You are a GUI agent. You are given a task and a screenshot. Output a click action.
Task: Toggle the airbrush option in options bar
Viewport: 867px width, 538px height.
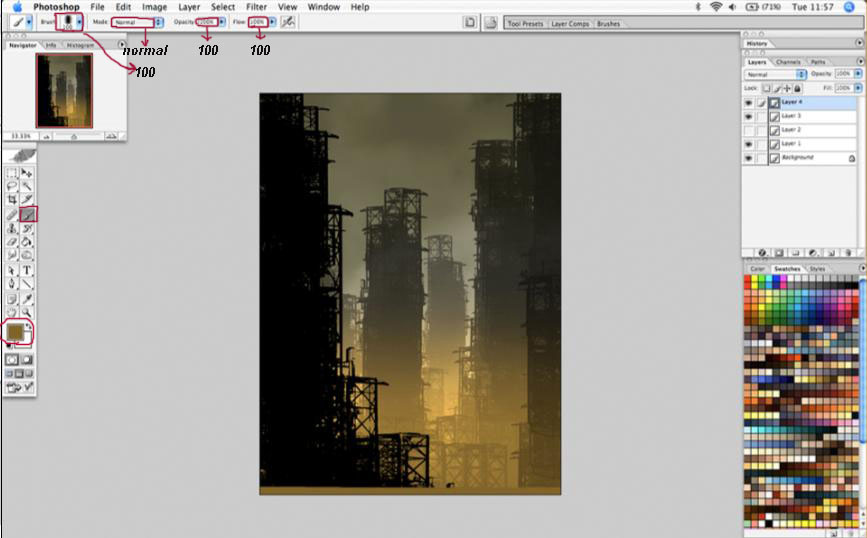coord(288,22)
